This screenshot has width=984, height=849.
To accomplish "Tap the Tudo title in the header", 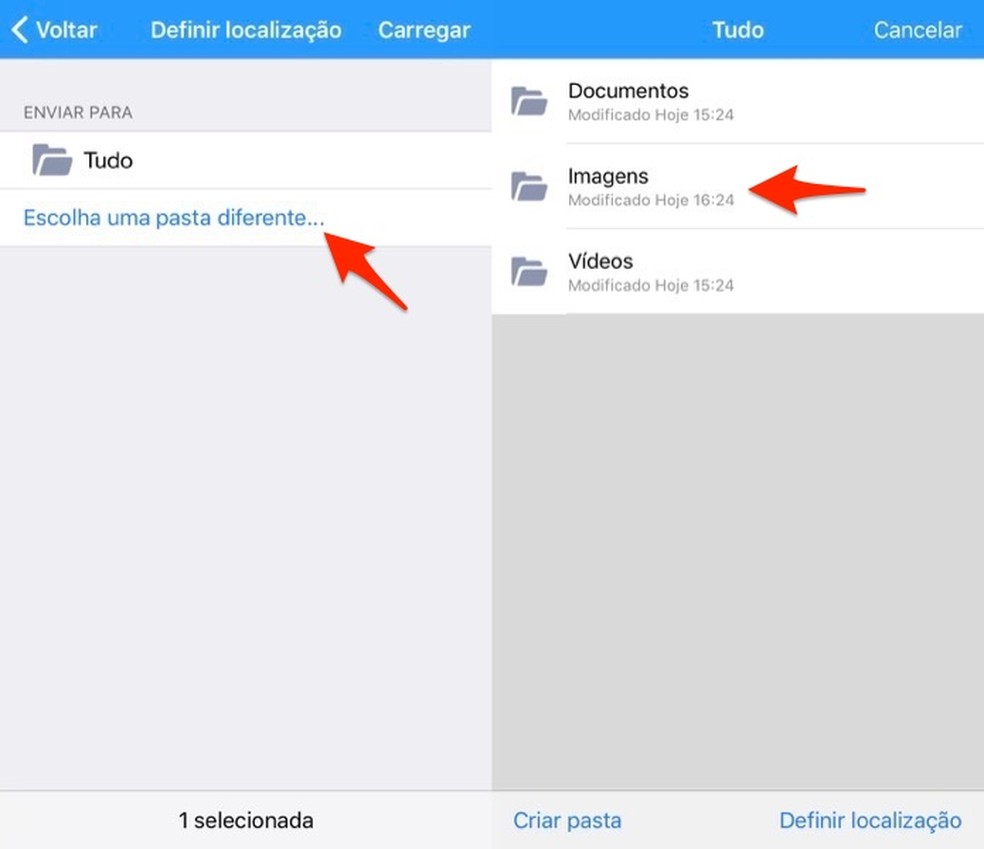I will tap(737, 29).
